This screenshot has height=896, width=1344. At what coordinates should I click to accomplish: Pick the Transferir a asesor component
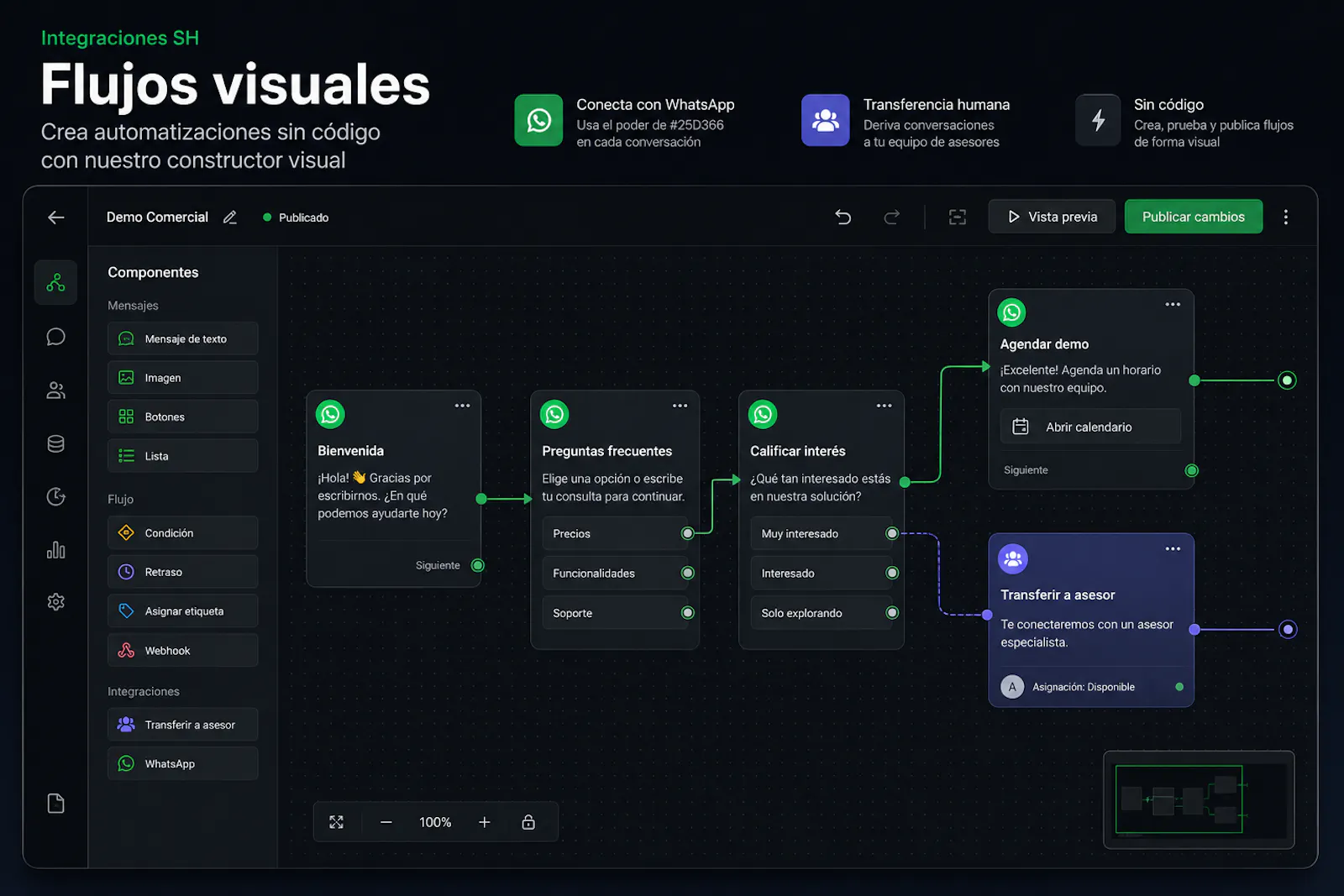182,725
